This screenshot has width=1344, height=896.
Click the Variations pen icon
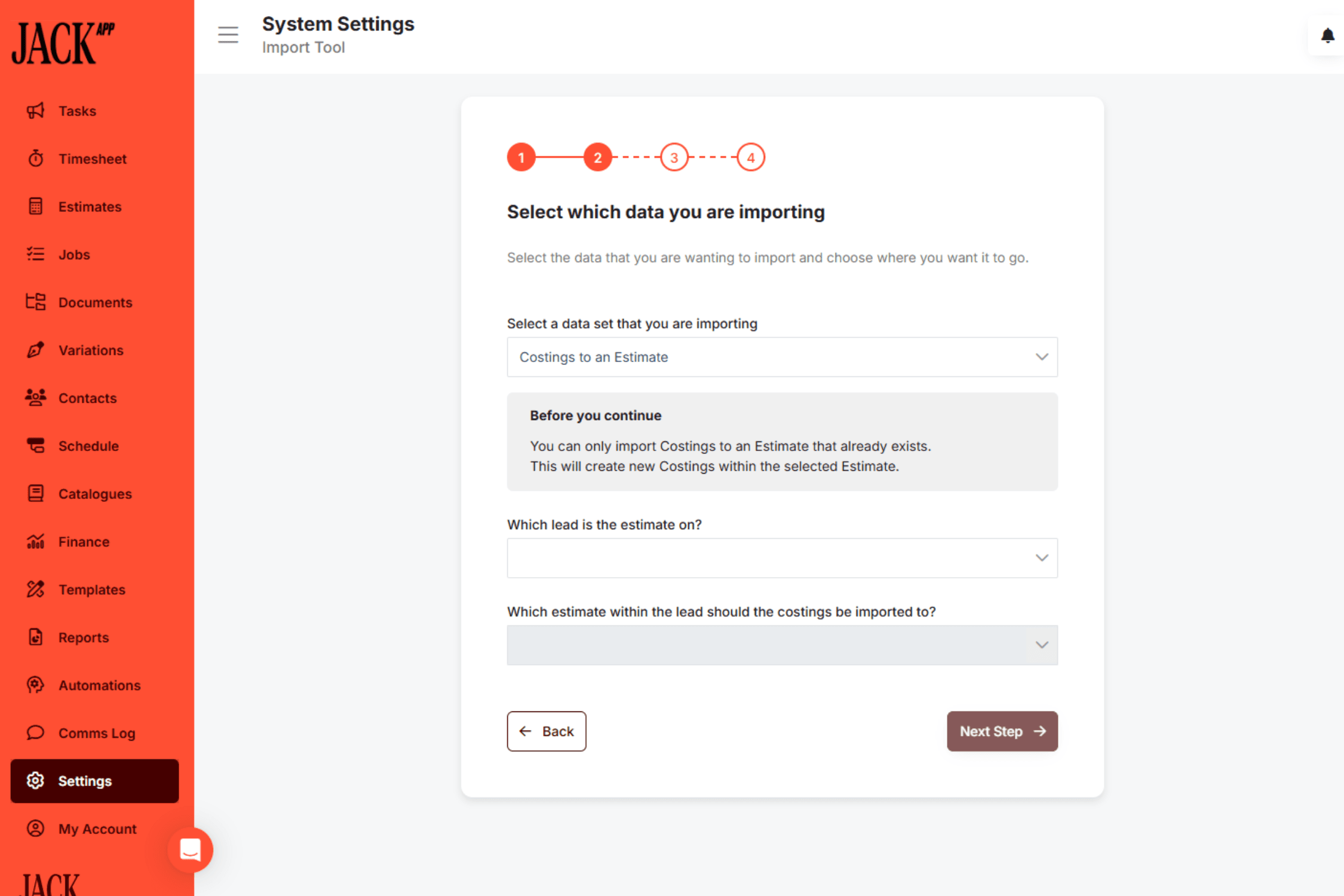click(35, 350)
